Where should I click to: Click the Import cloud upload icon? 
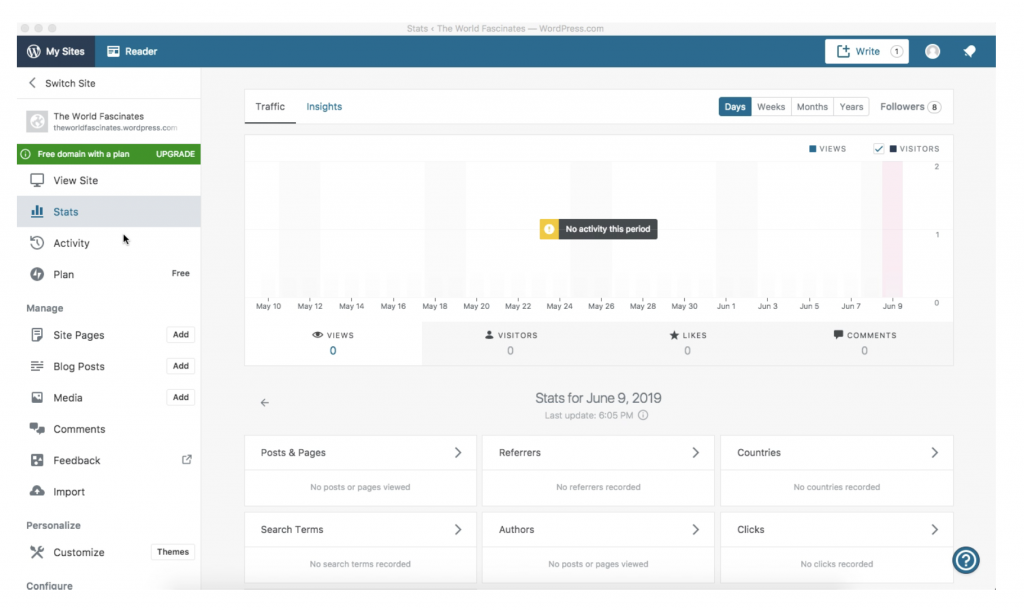pyautogui.click(x=37, y=490)
